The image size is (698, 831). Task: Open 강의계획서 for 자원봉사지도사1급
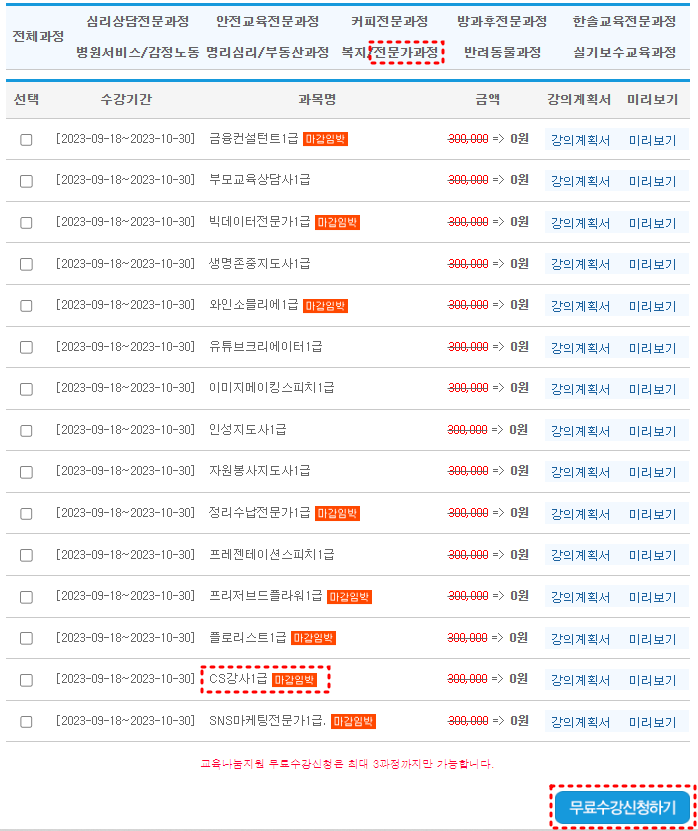tap(580, 472)
